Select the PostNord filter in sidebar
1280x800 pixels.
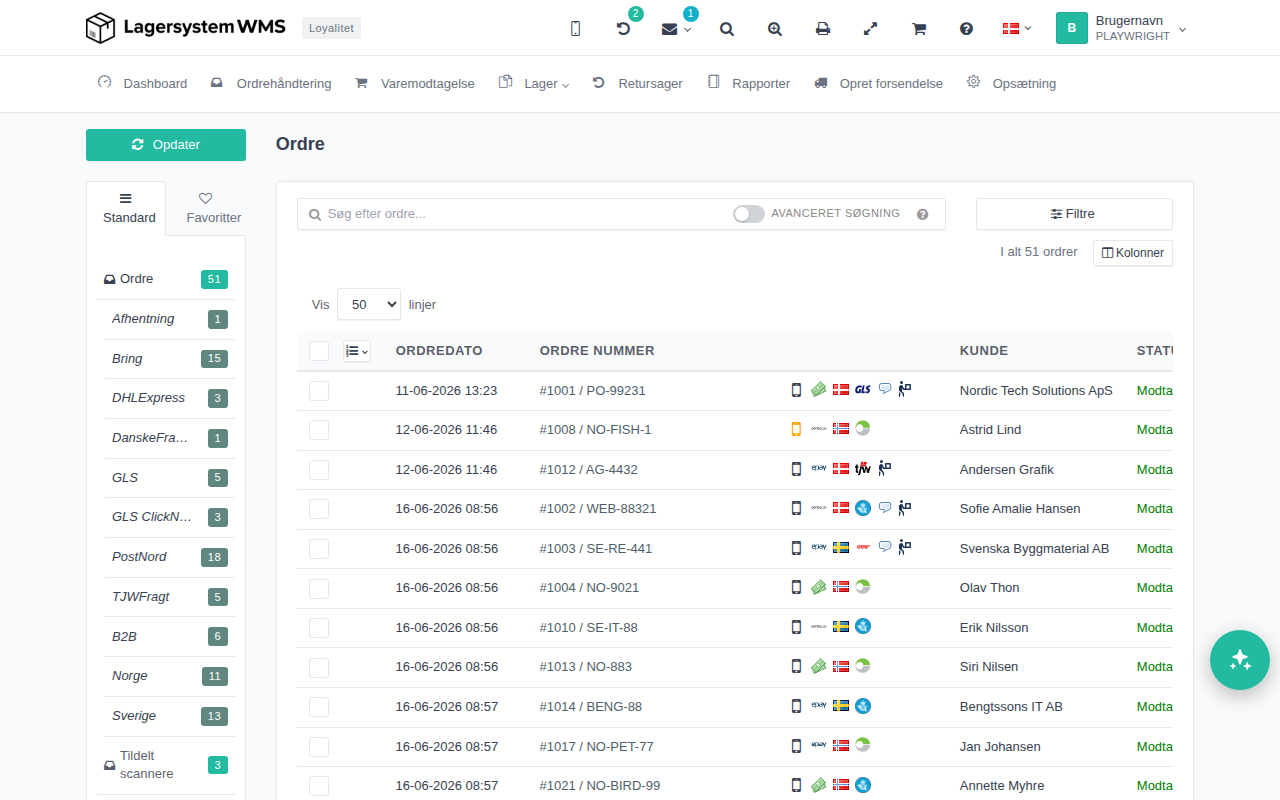(x=169, y=557)
